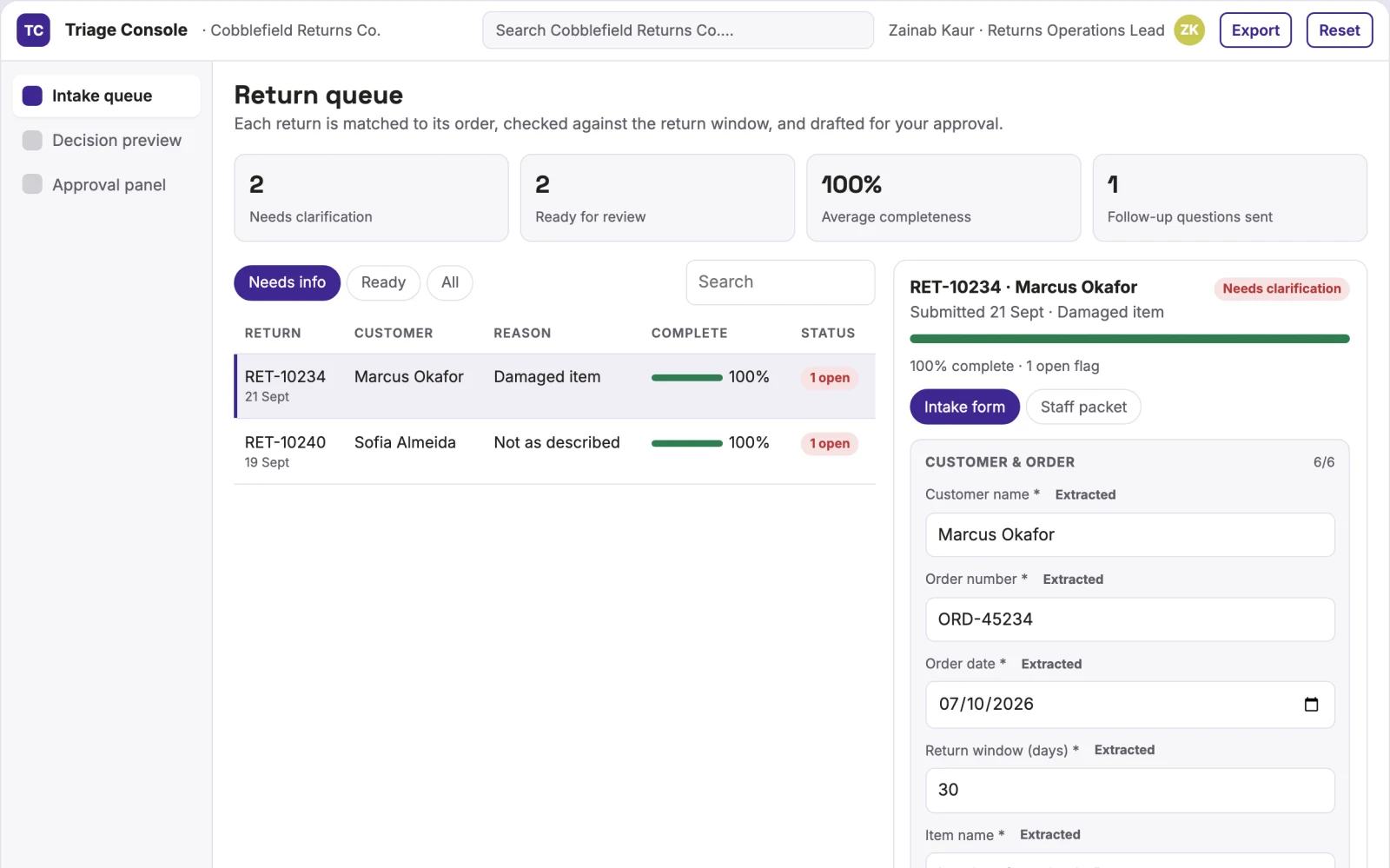Screen dimensions: 1390x868
Task: Click the Not as described reason cell
Action: pyautogui.click(x=557, y=442)
